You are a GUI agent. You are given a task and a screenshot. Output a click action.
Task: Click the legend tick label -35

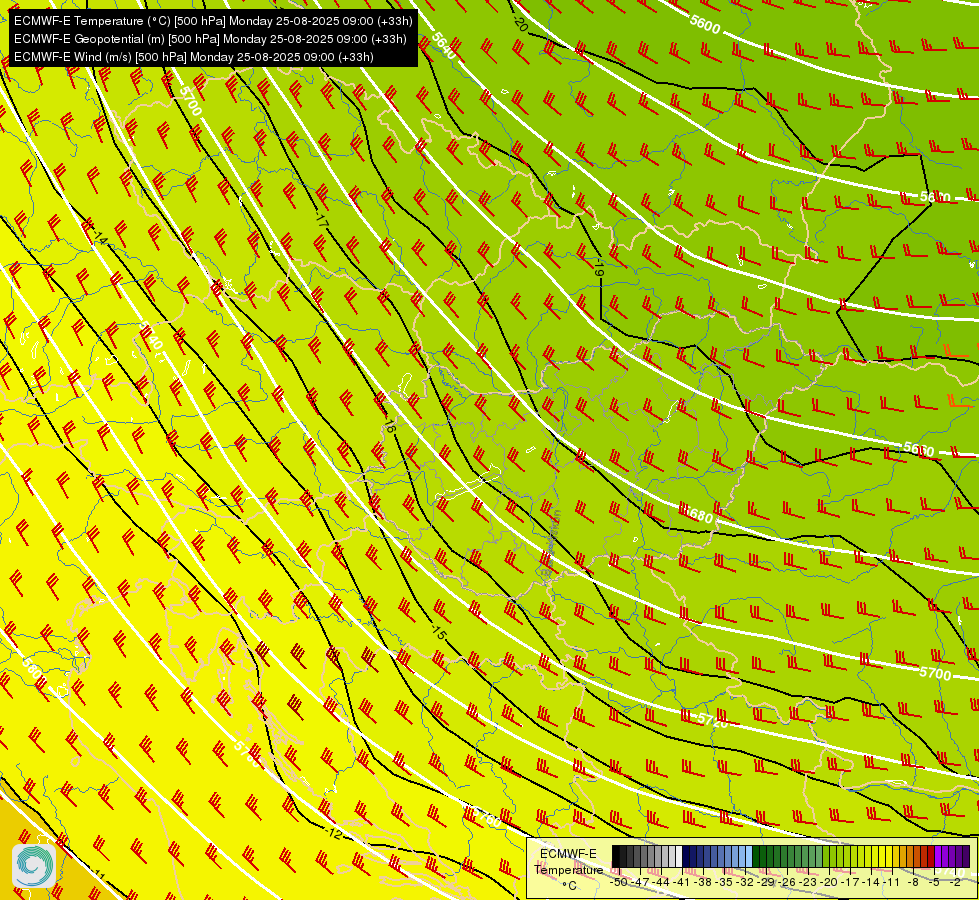click(x=724, y=882)
